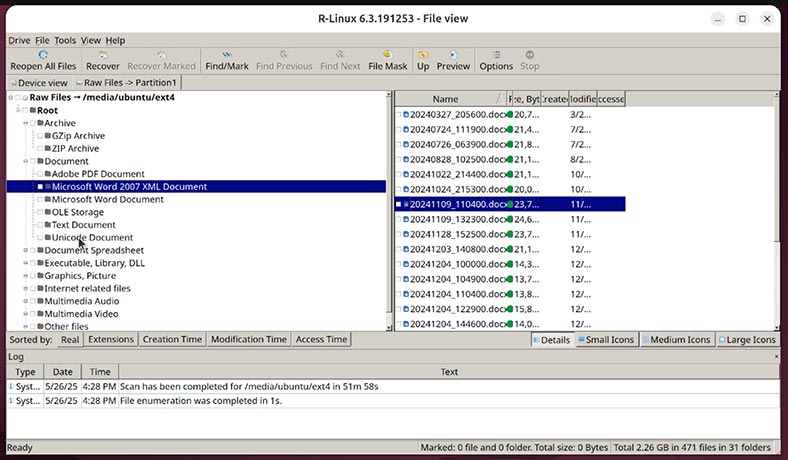Mark the 20241109_110400.docx checkbox
The image size is (788, 460).
399,204
